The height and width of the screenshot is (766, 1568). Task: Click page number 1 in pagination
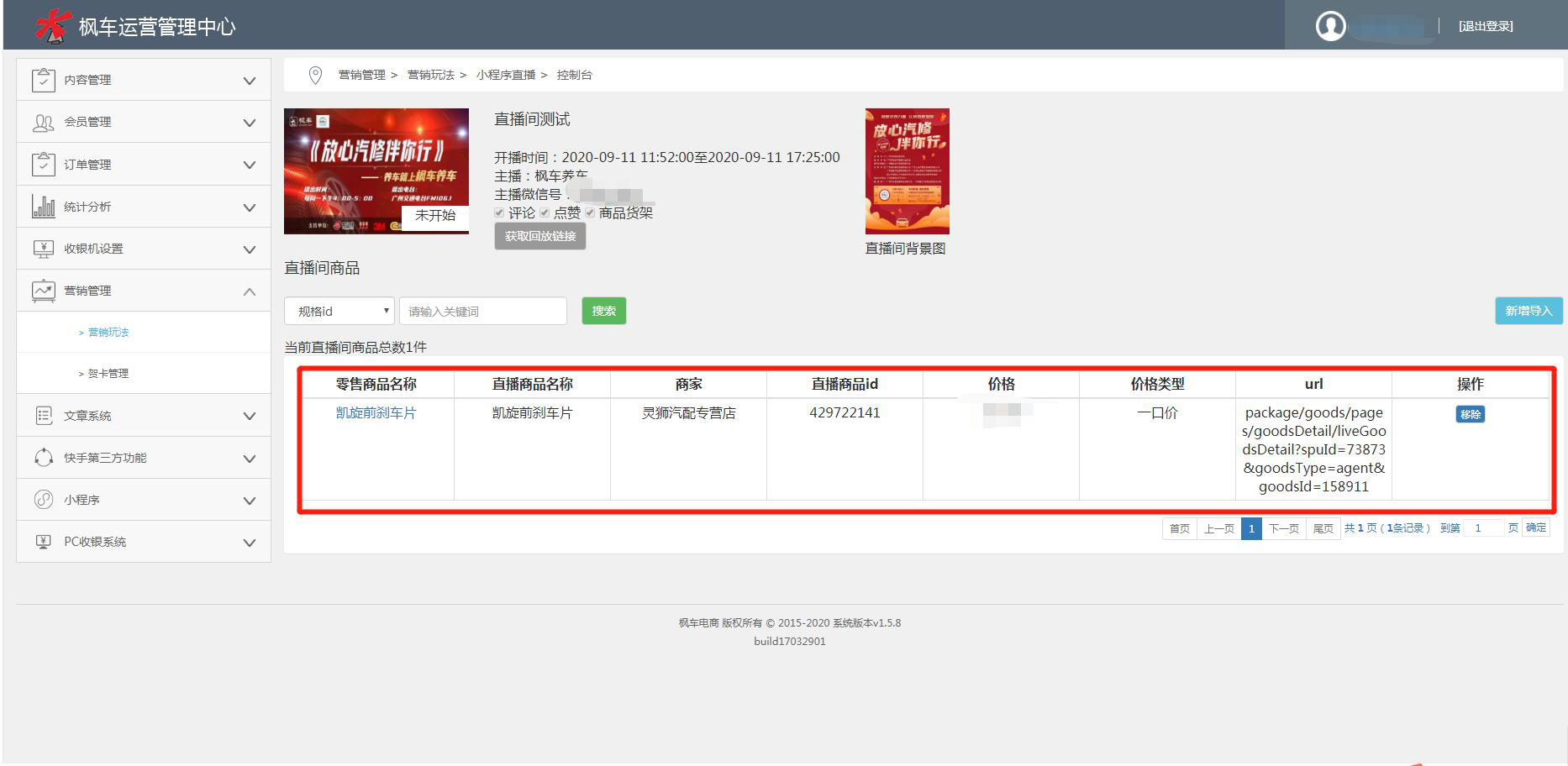(x=1251, y=528)
